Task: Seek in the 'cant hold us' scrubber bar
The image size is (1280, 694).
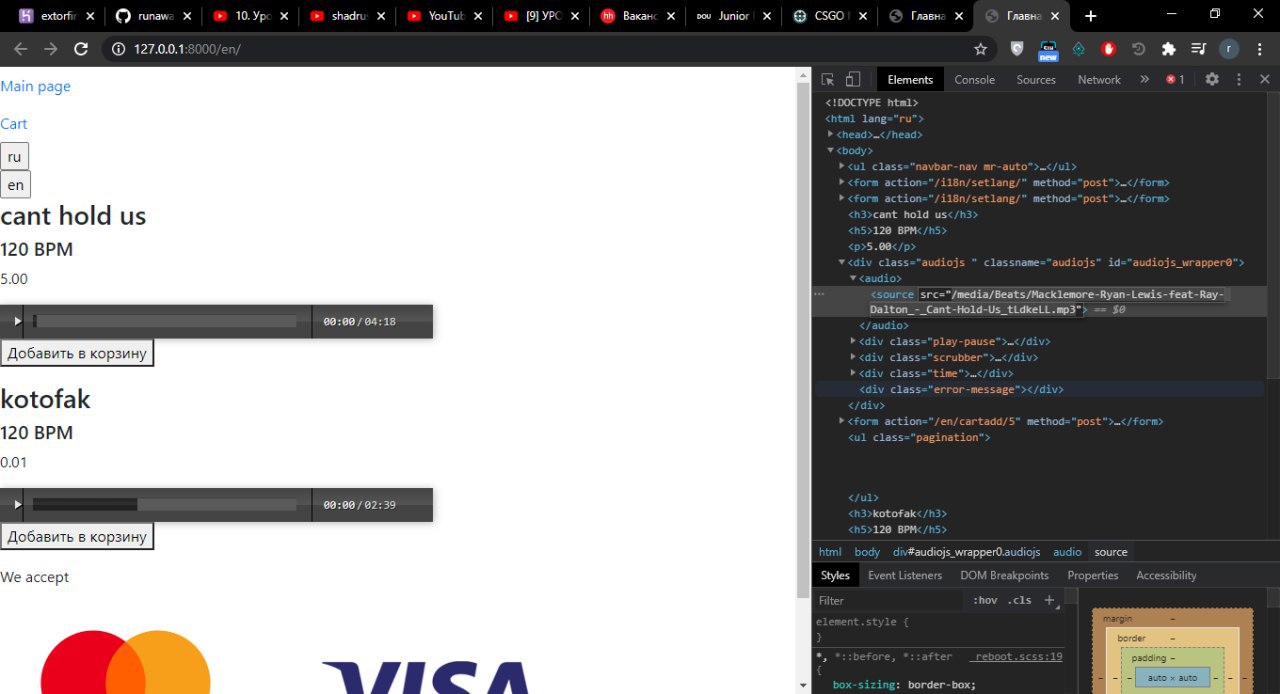Action: pos(165,322)
